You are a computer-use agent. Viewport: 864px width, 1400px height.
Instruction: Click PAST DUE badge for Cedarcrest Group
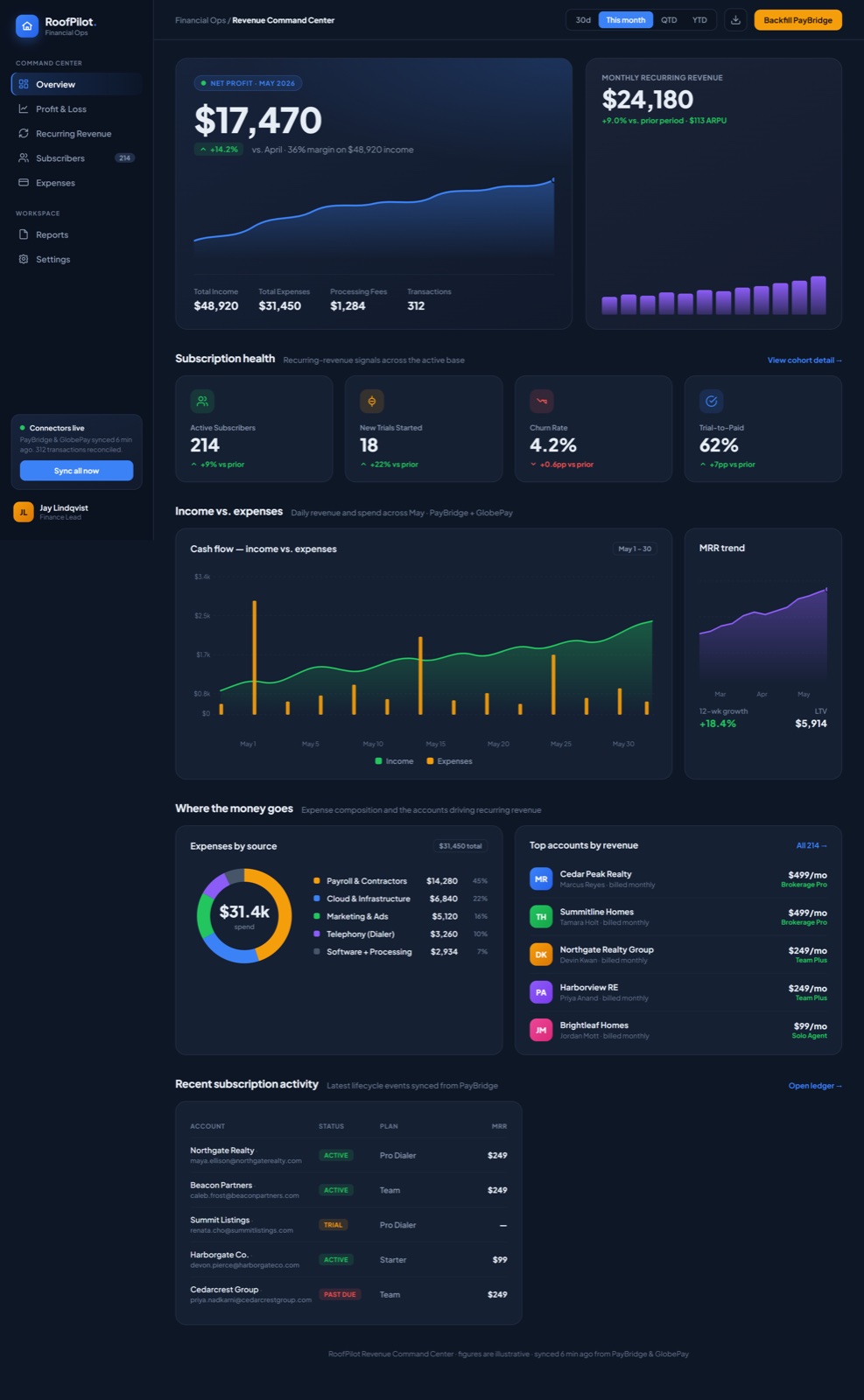pyautogui.click(x=340, y=1294)
